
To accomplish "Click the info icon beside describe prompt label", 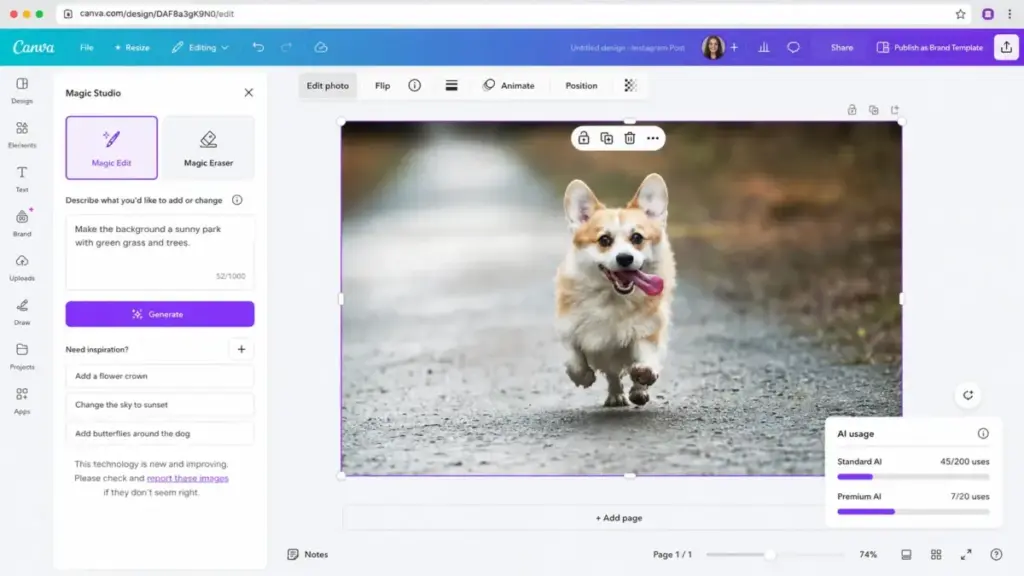I will [x=237, y=200].
